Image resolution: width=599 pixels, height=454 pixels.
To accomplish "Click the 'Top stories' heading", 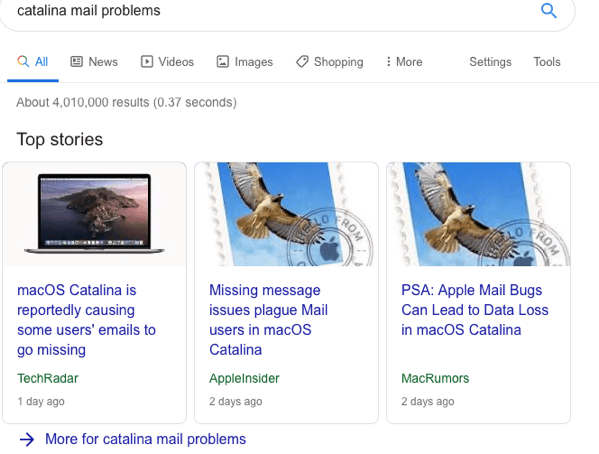I will [60, 139].
